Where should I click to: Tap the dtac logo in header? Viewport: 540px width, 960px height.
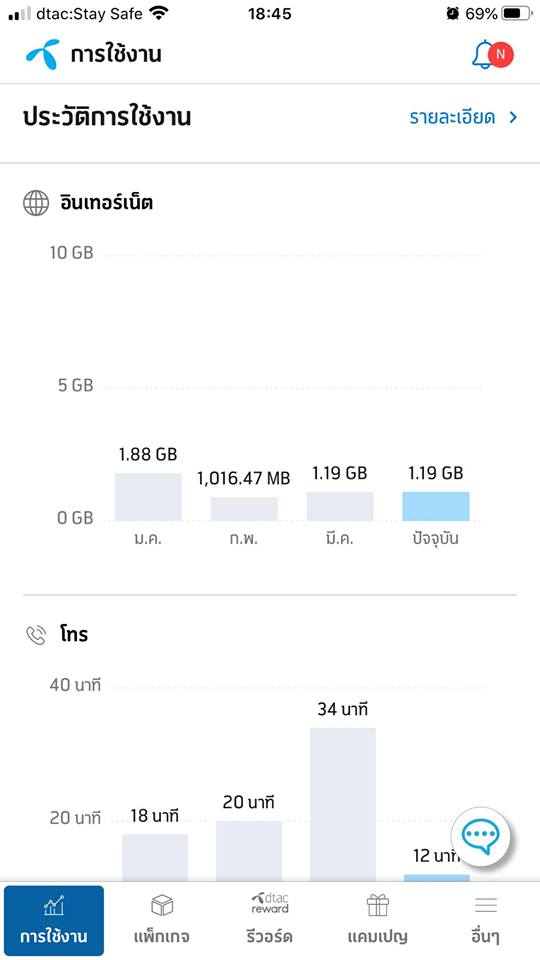pos(43,54)
